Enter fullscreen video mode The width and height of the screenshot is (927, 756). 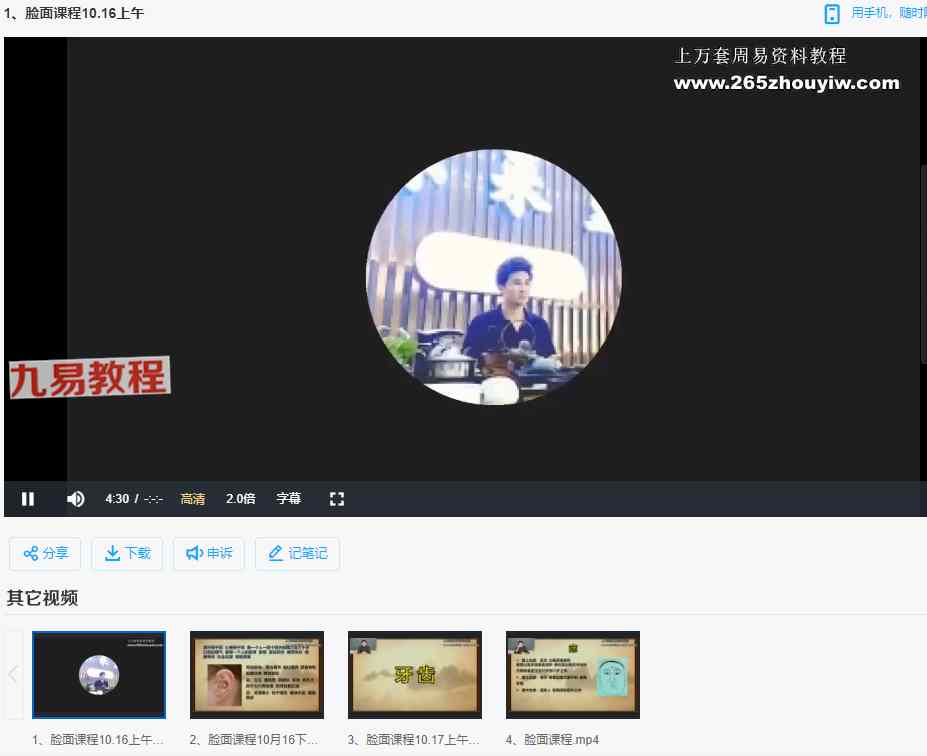coord(337,499)
